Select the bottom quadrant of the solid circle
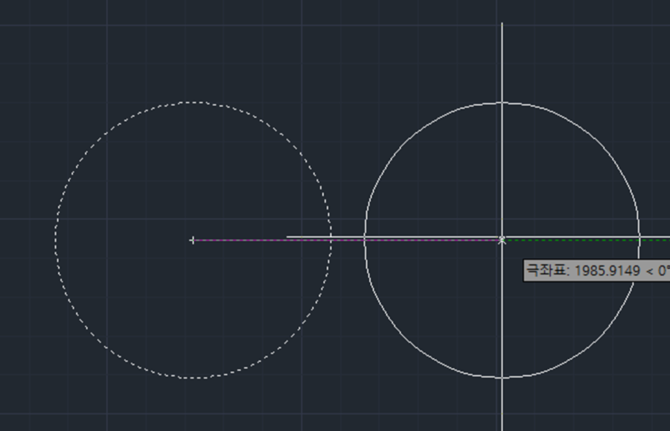This screenshot has height=431, width=670. point(502,378)
